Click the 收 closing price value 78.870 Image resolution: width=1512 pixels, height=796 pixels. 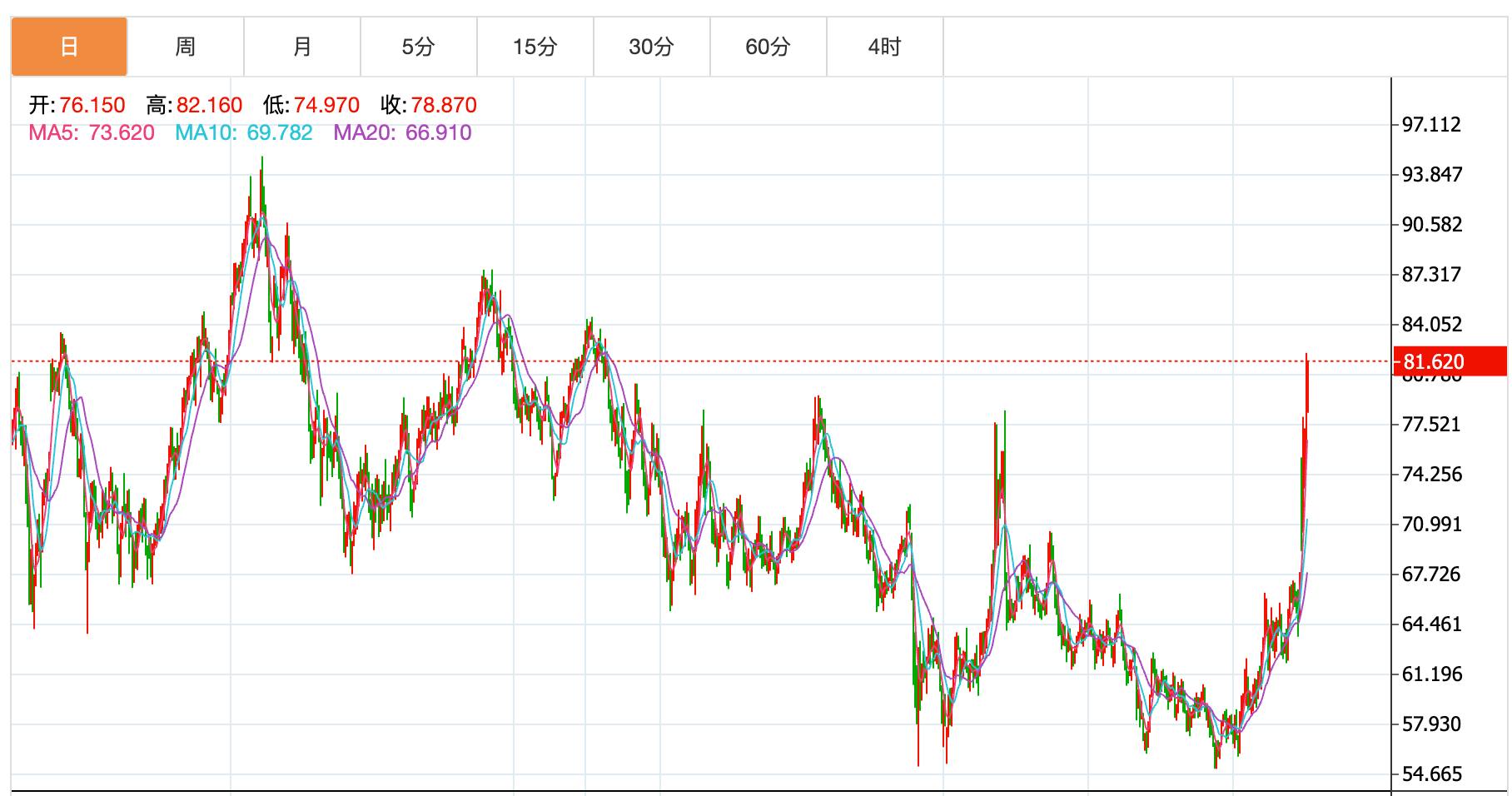[444, 105]
